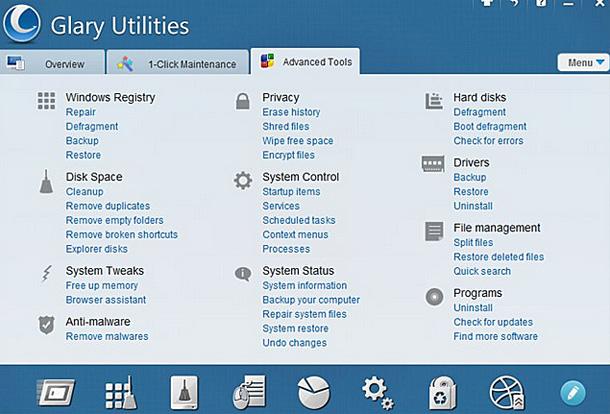Open the globe browser icon in bottom dock
The width and height of the screenshot is (610, 414).
click(x=507, y=393)
